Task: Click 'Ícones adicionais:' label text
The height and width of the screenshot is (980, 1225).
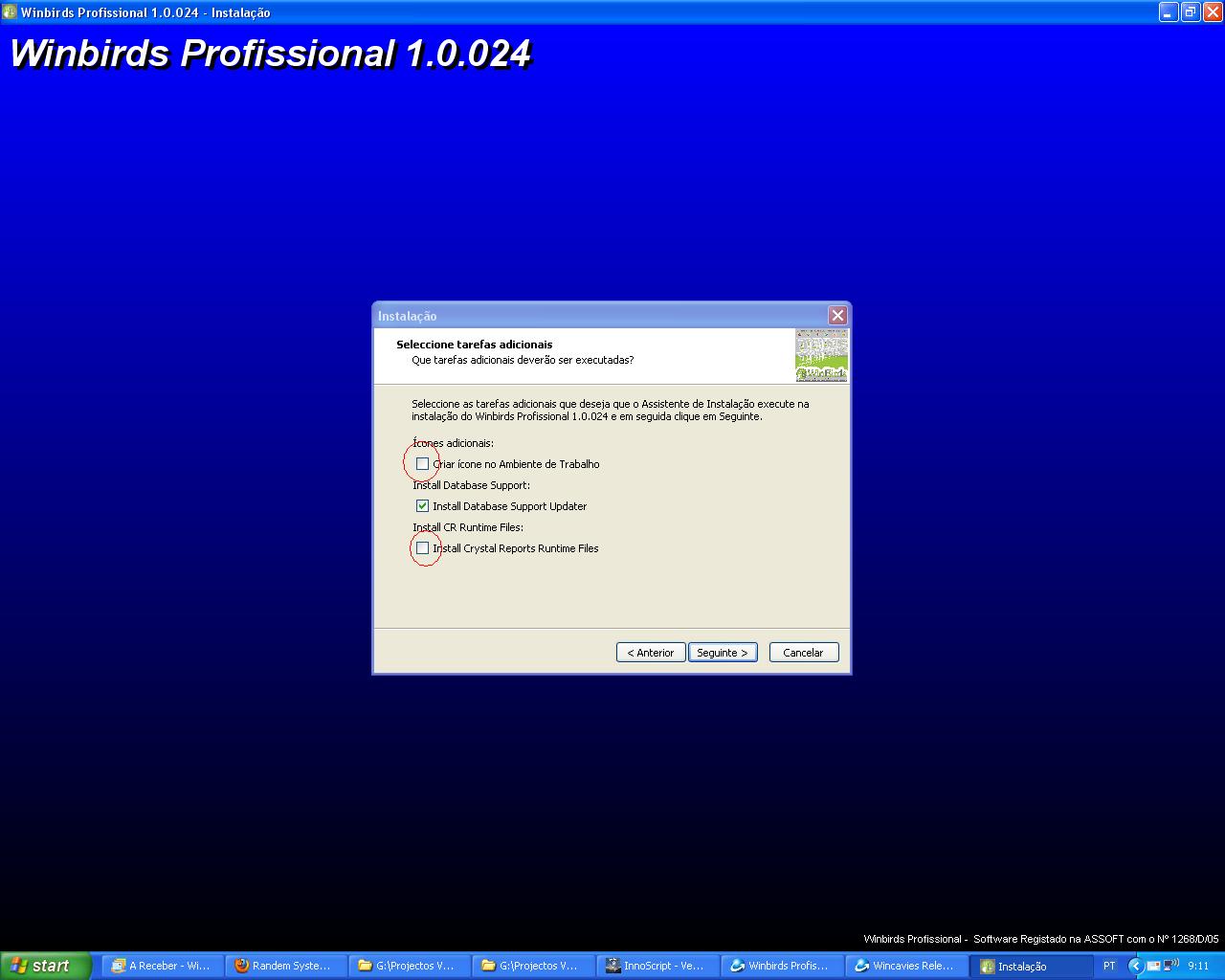Action: tap(453, 443)
